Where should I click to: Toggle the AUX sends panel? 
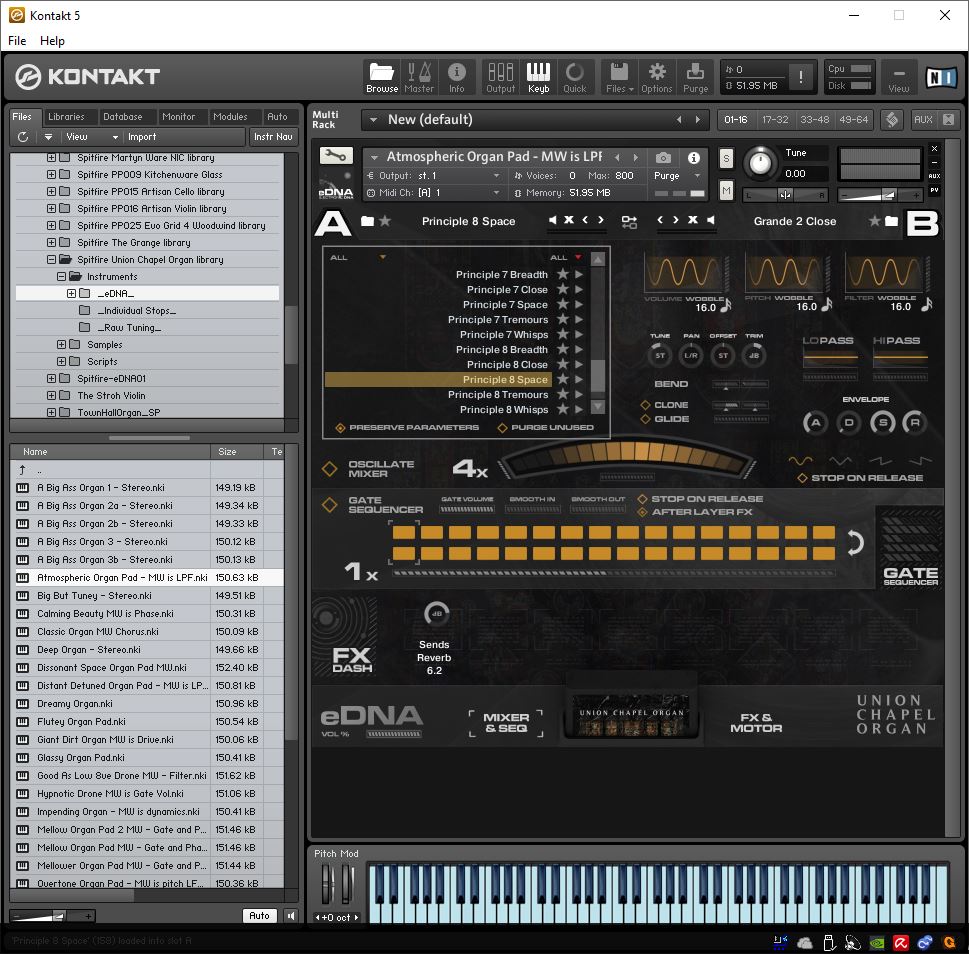pyautogui.click(x=923, y=120)
